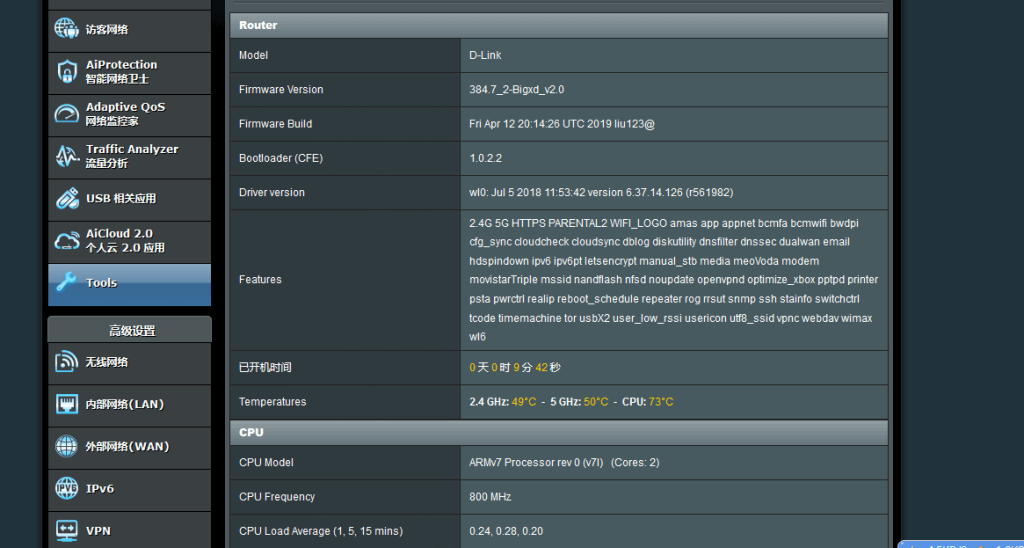Click the Router section header

[558, 25]
